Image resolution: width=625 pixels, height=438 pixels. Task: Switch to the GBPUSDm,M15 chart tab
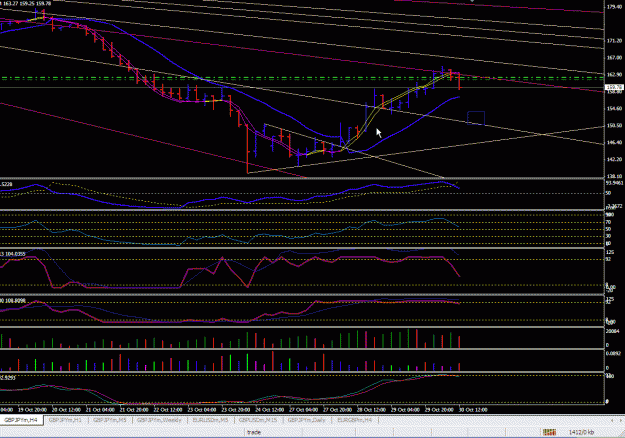coord(258,420)
